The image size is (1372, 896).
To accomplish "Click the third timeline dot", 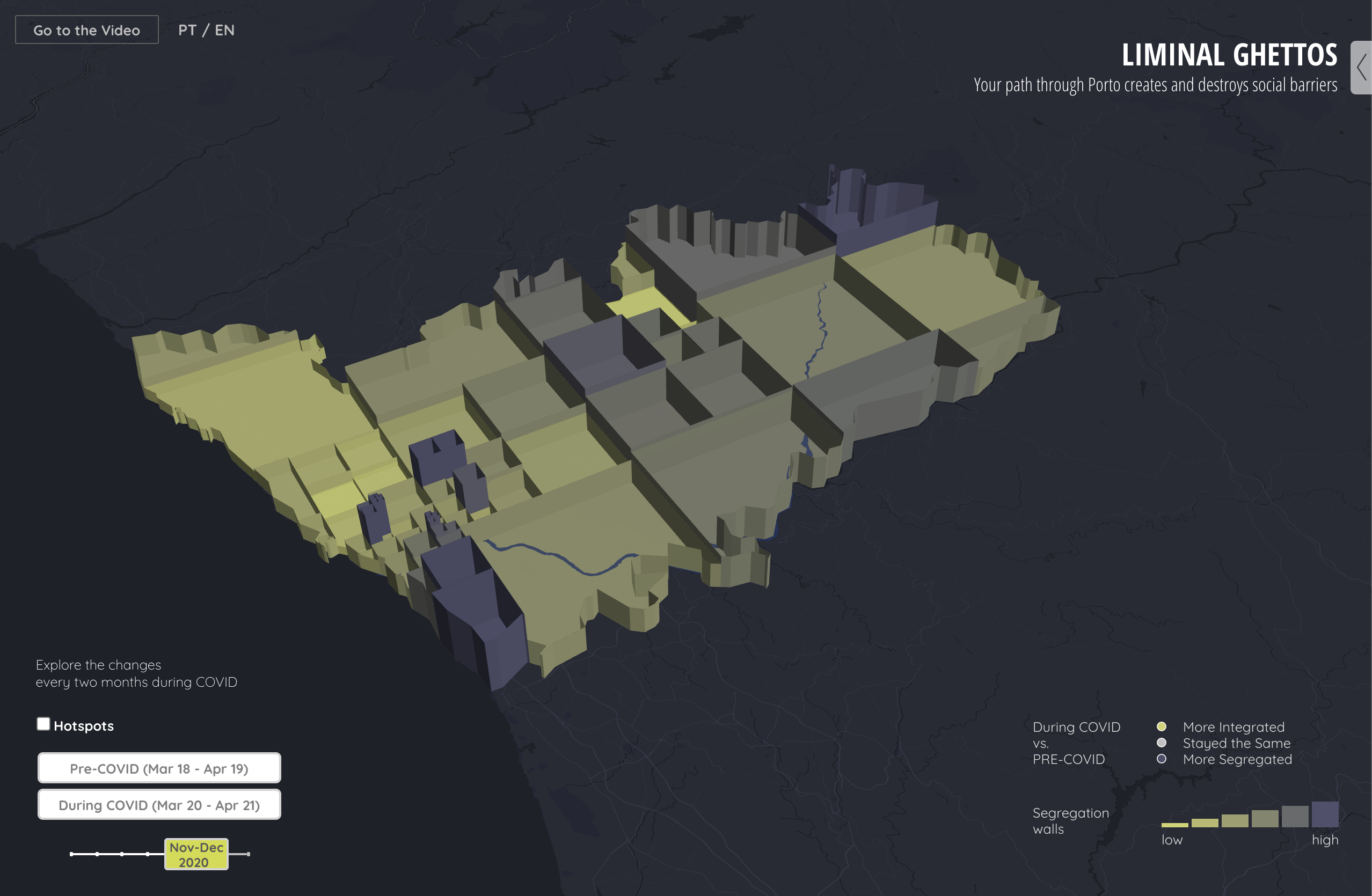I will [122, 854].
